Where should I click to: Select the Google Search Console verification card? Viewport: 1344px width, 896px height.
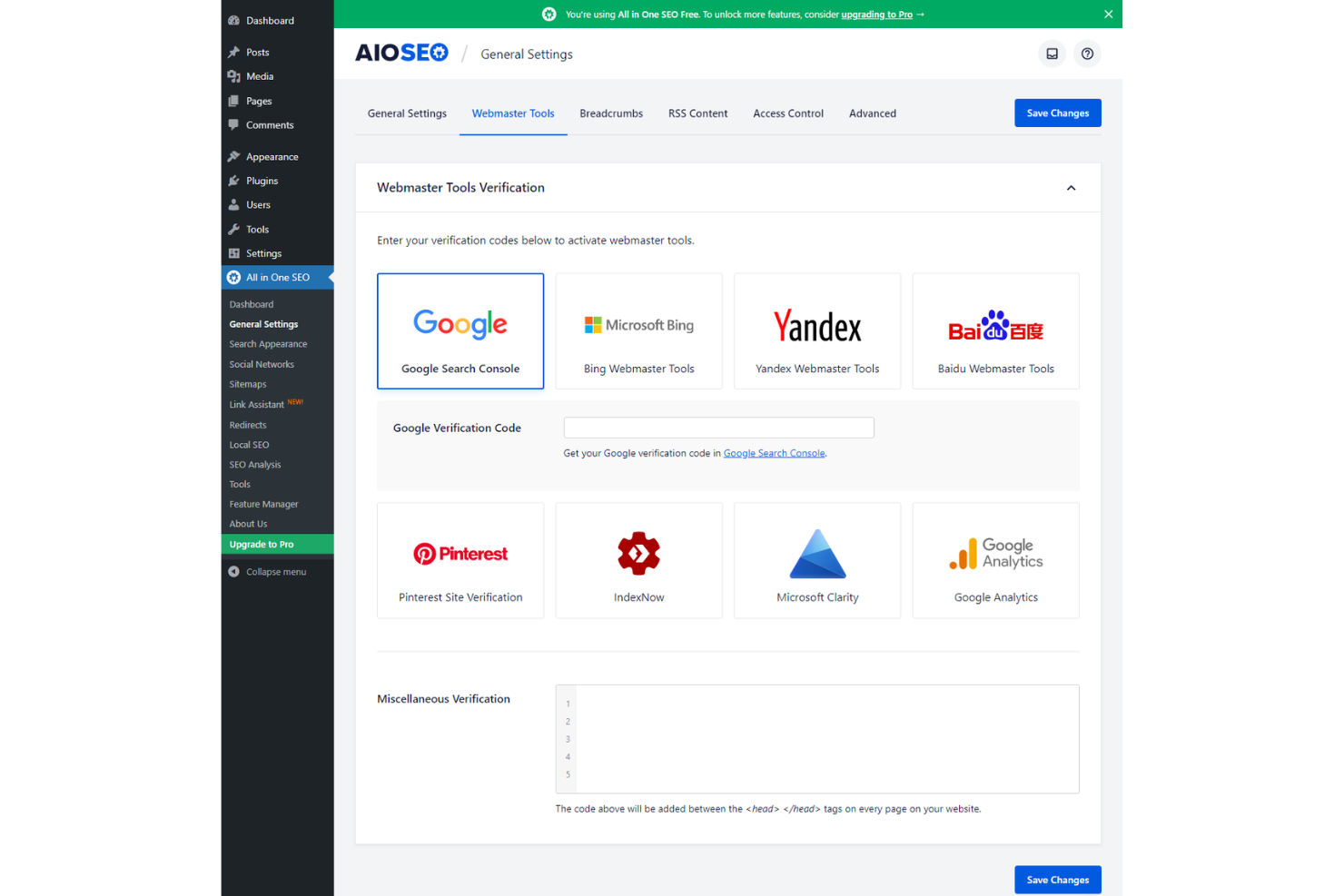tap(460, 330)
